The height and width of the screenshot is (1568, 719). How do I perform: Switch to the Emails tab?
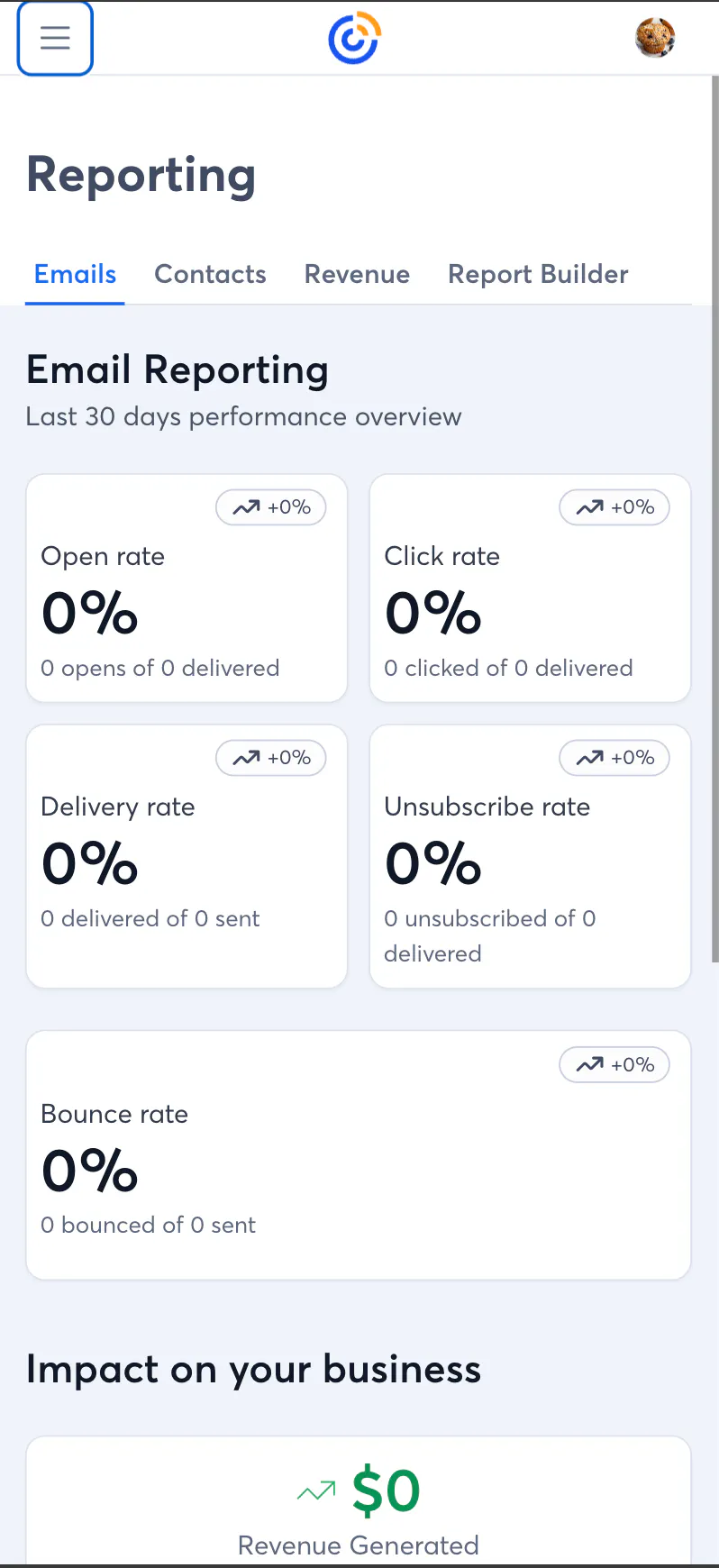click(x=75, y=275)
